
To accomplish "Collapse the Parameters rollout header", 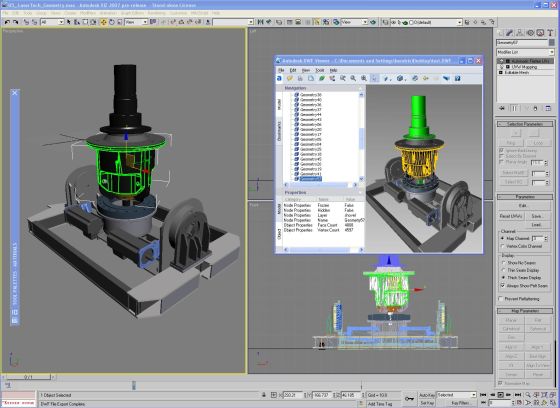I will click(x=525, y=197).
